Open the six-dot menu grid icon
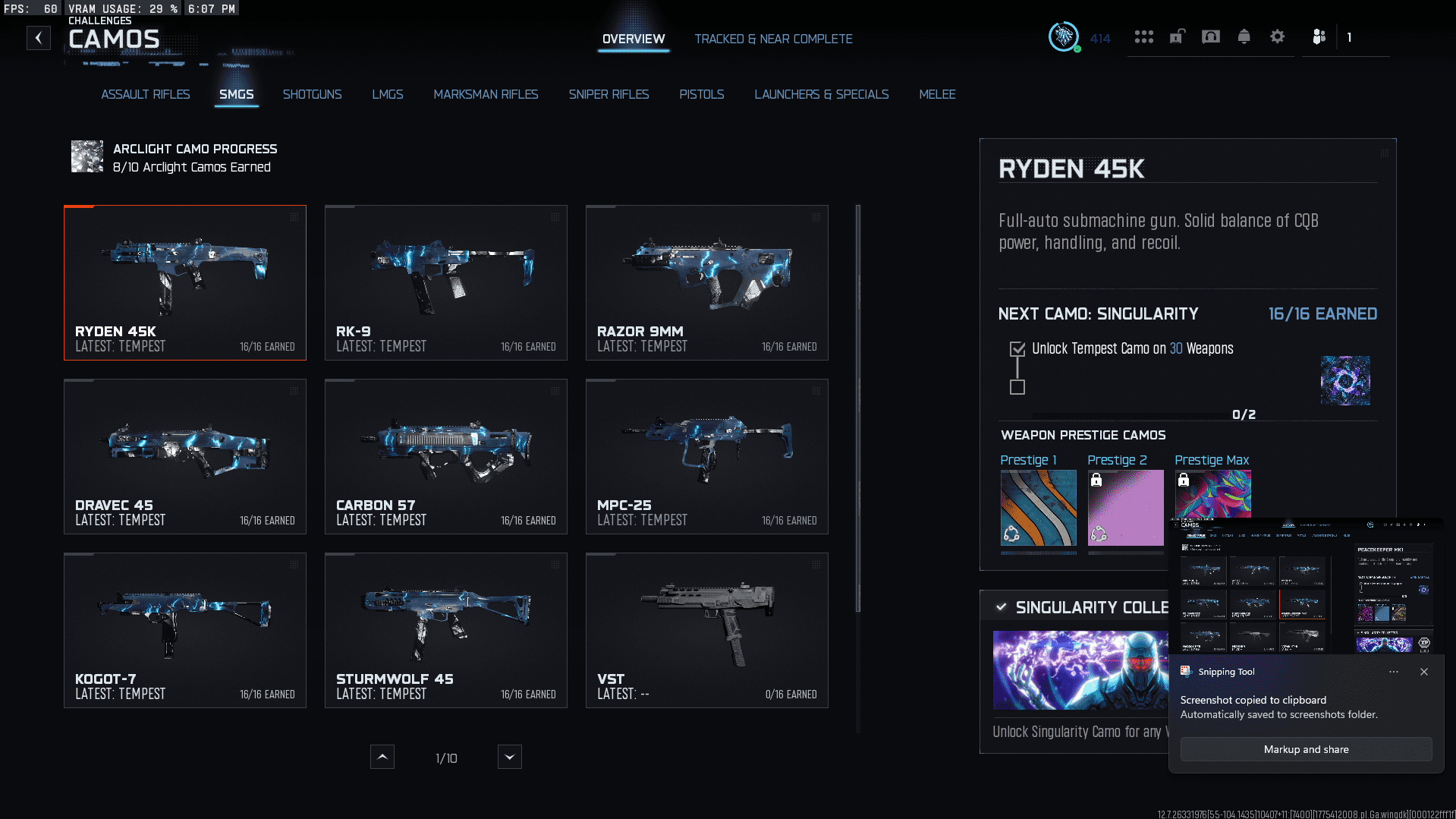The width and height of the screenshot is (1456, 819). (x=1143, y=36)
